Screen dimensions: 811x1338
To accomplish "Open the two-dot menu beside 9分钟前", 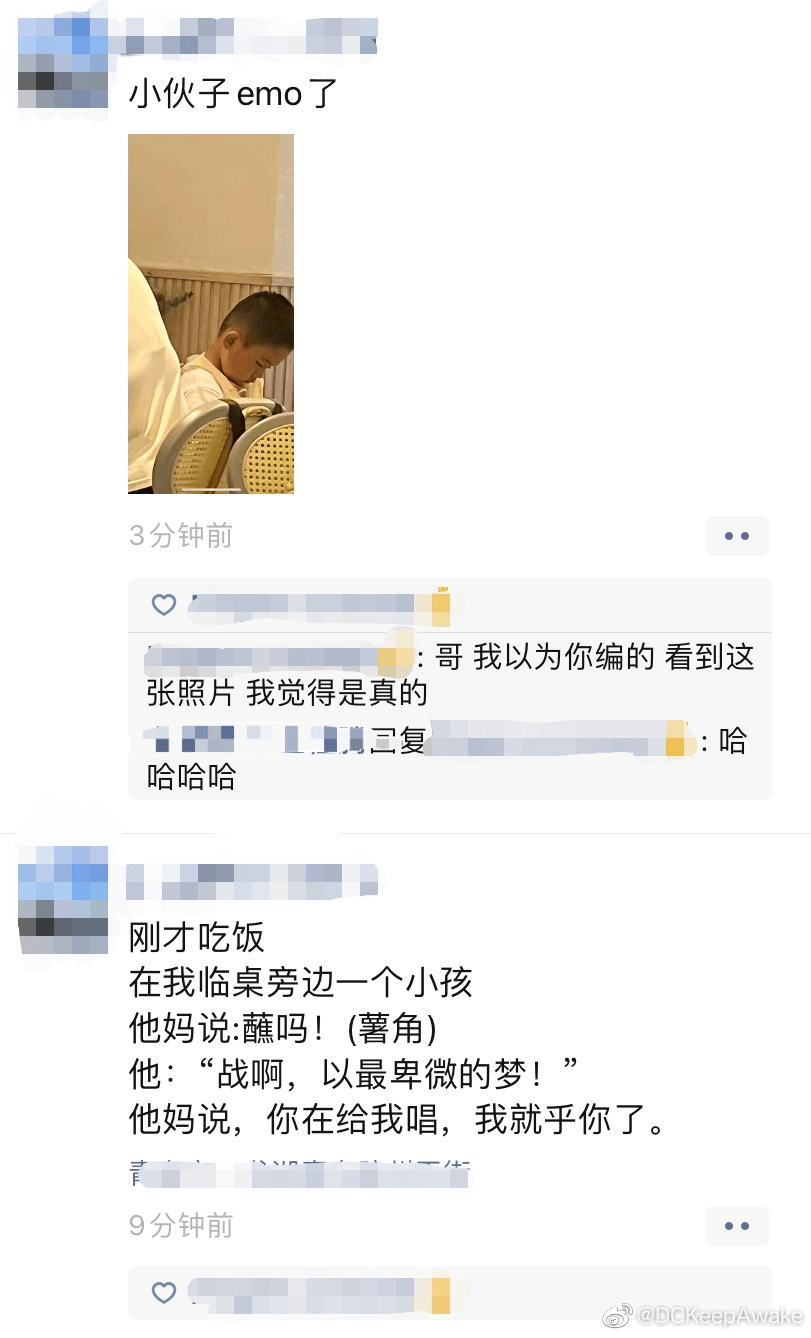I will (737, 1225).
